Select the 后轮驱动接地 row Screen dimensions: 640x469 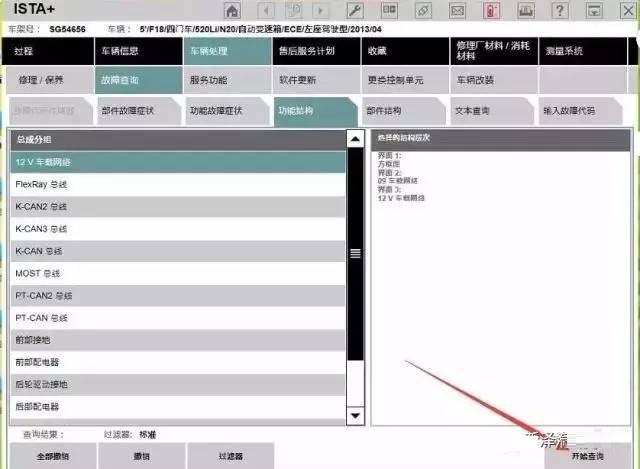178,385
